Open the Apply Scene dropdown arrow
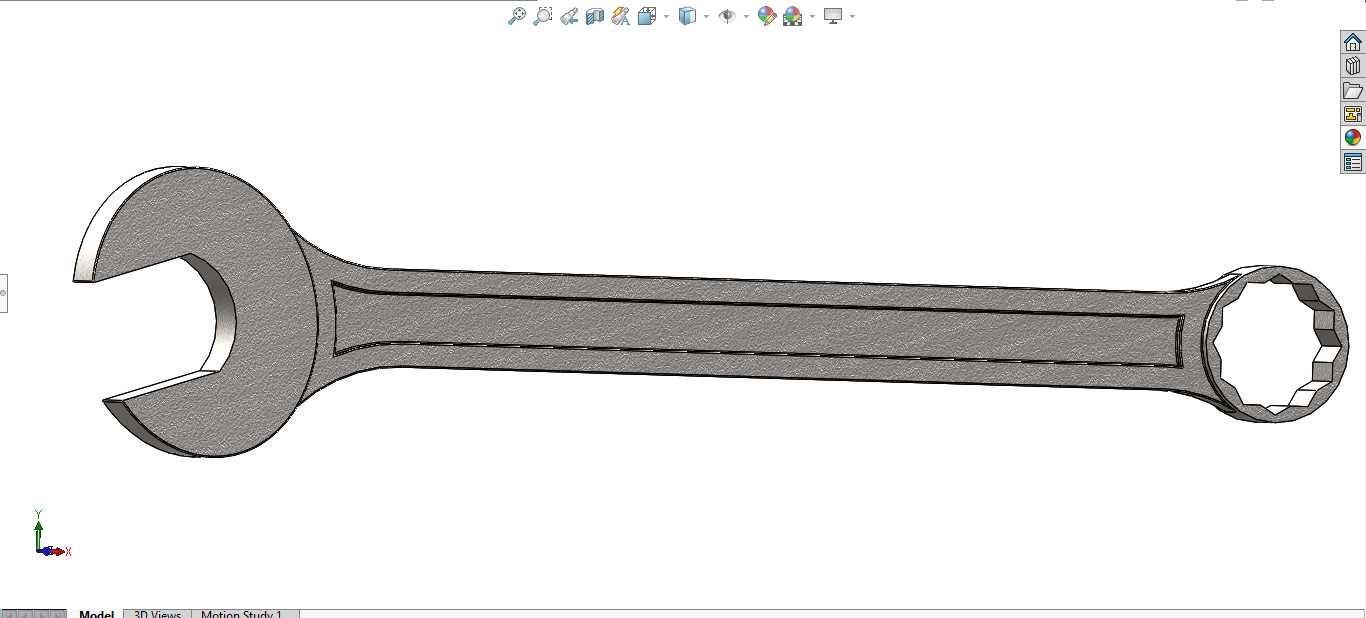The width and height of the screenshot is (1366, 618). point(812,16)
